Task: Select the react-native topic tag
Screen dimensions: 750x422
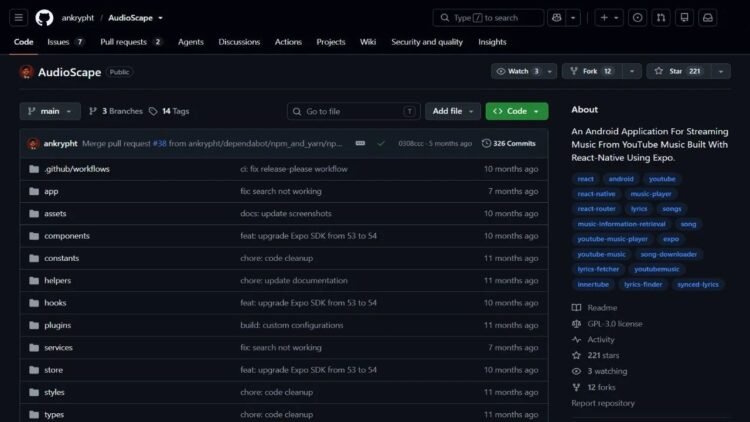Action: click(x=596, y=194)
